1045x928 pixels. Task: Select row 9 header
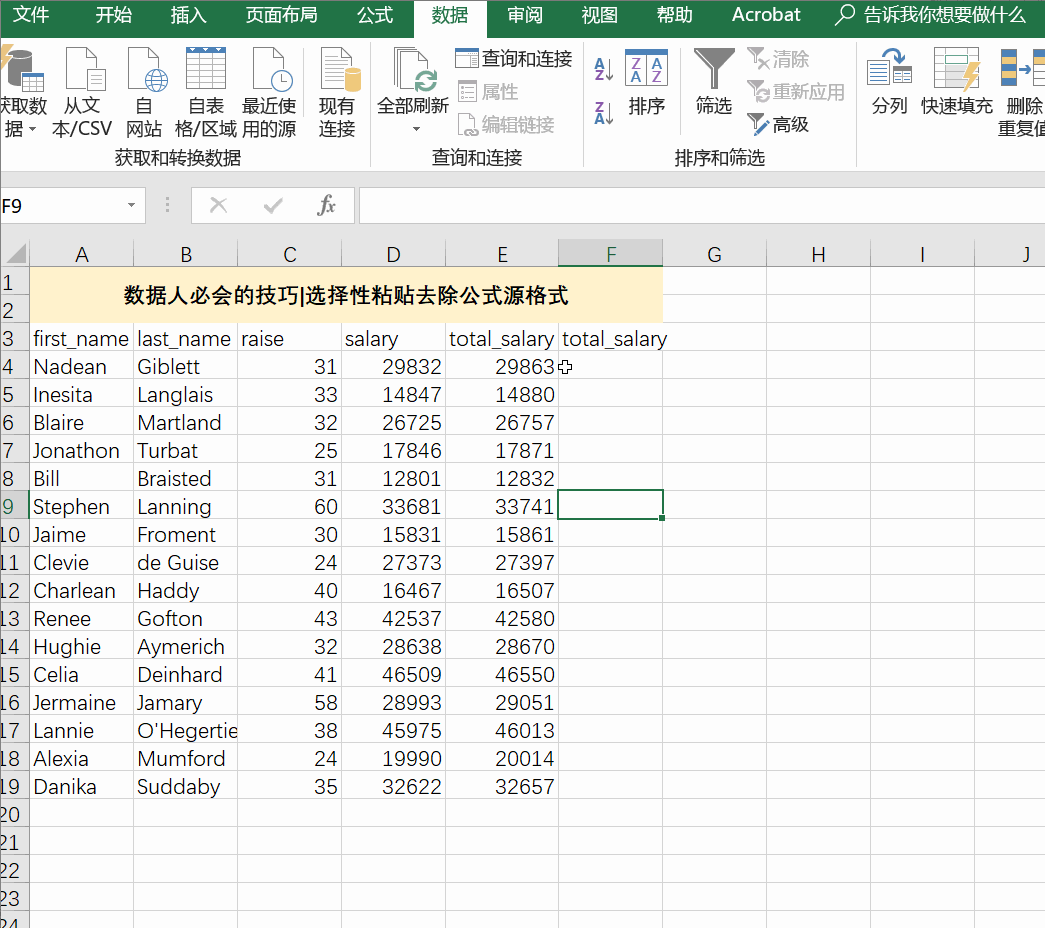[x=14, y=506]
